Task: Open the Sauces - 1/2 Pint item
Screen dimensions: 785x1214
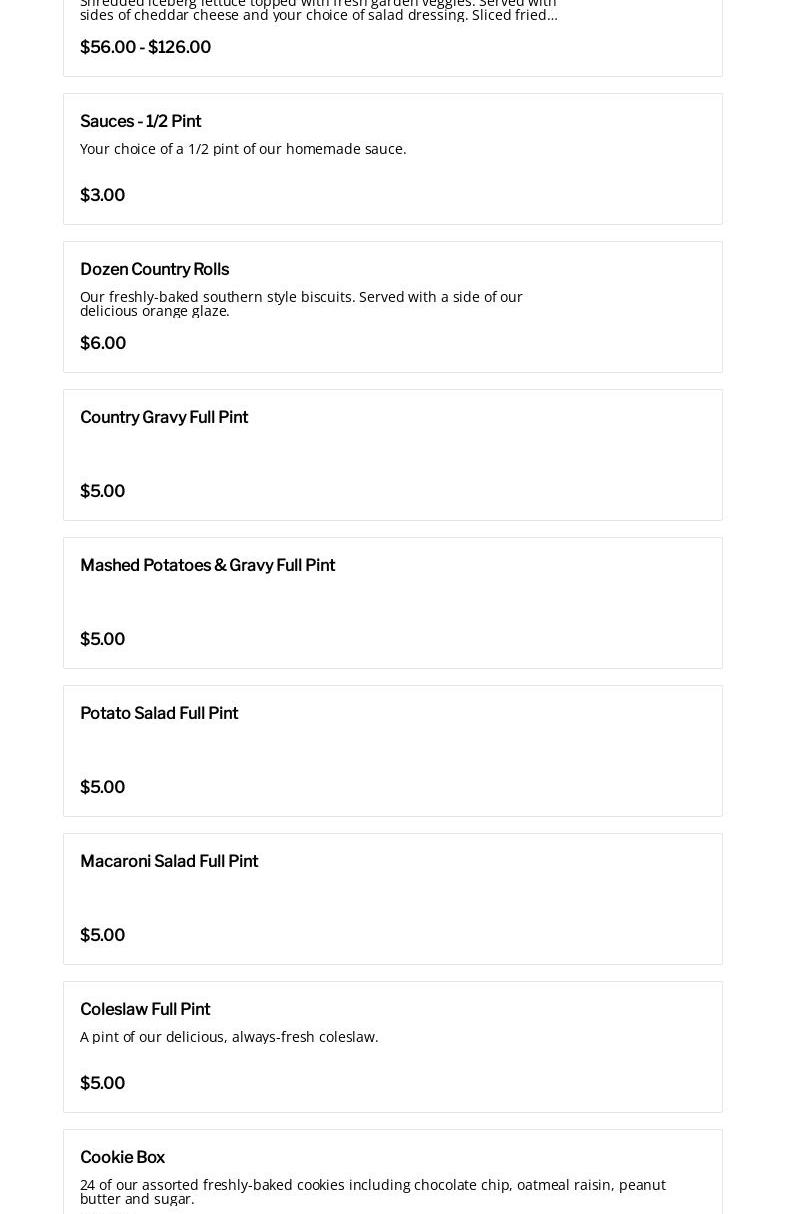Action: tap(140, 121)
